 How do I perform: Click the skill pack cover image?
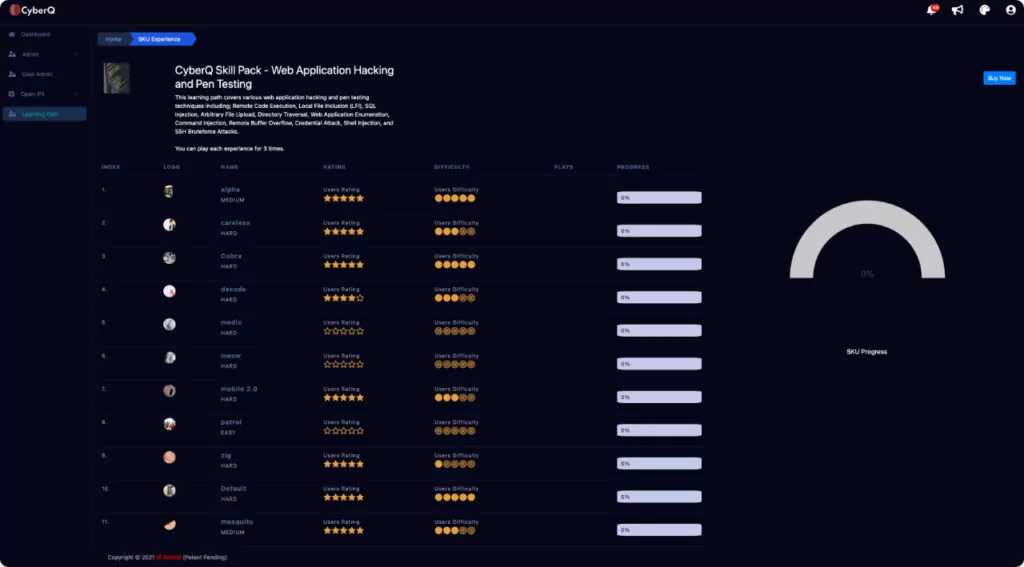pyautogui.click(x=116, y=78)
